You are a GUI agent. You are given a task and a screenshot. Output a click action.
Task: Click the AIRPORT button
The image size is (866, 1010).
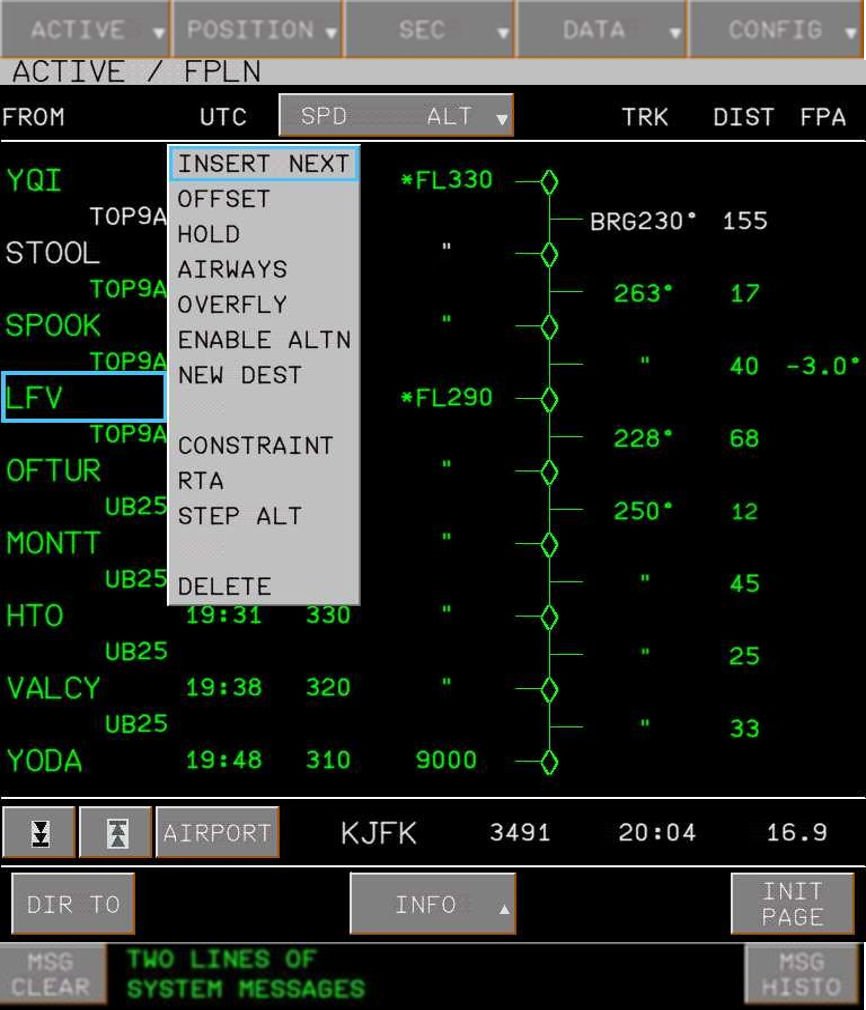click(x=217, y=832)
